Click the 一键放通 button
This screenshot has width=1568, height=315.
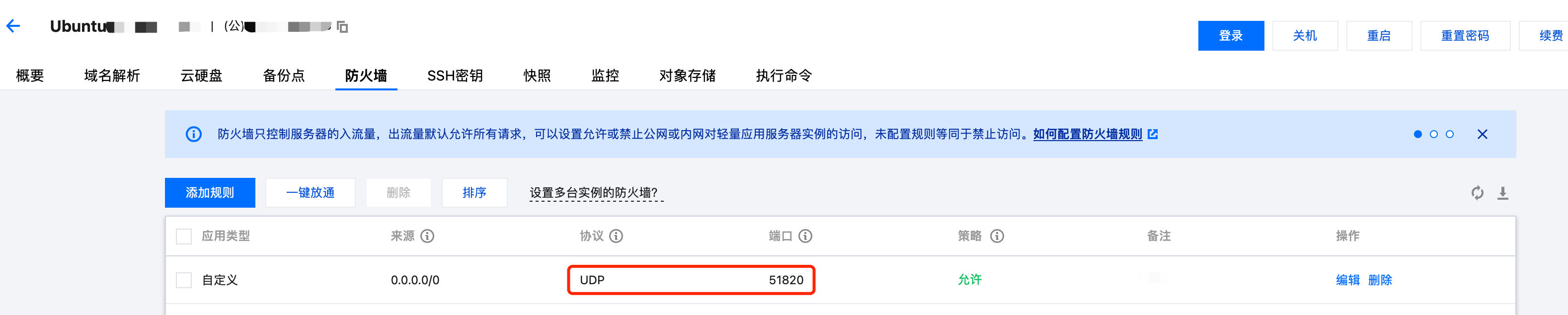click(x=311, y=193)
